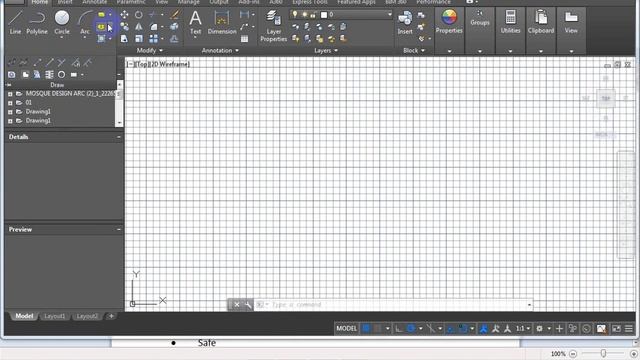Image resolution: width=640 pixels, height=360 pixels.
Task: Toggle polar tracking in status bar
Action: point(411,329)
